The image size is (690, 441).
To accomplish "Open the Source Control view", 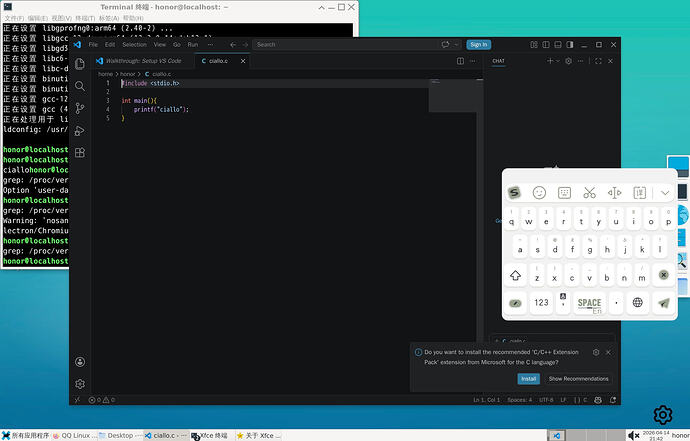I will pyautogui.click(x=80, y=108).
